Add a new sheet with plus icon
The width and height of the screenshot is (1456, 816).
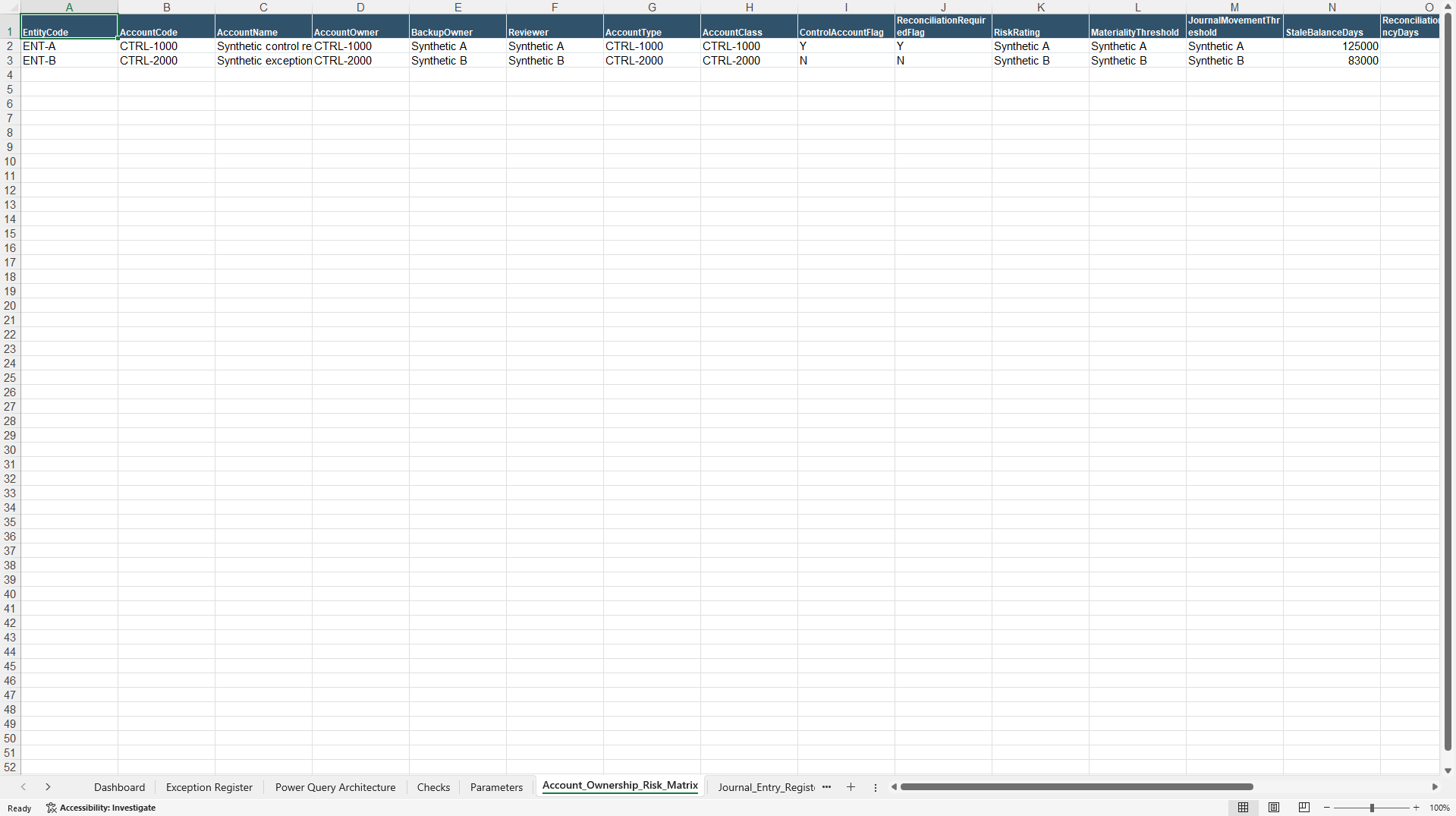coord(851,787)
